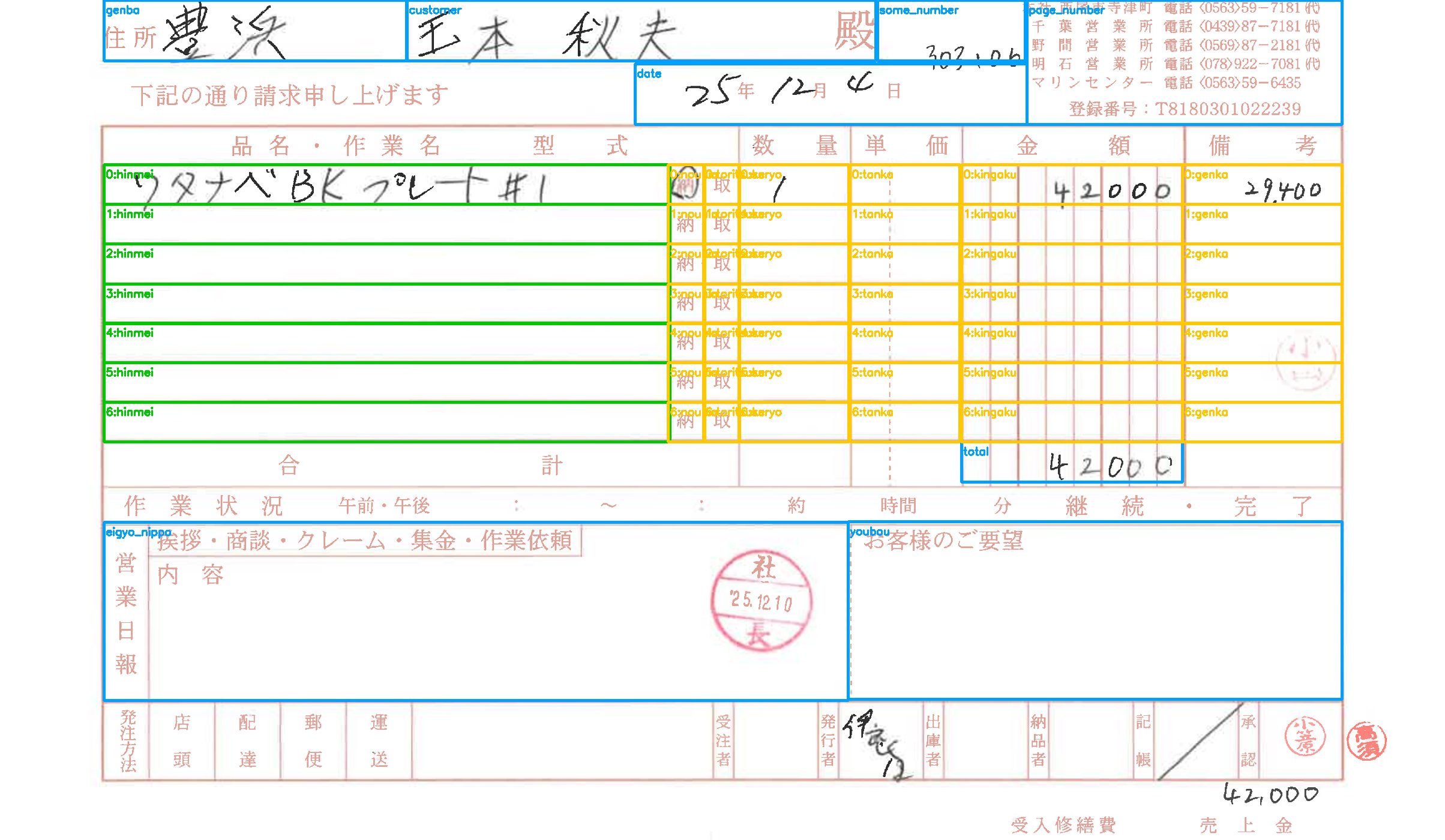This screenshot has height=840, width=1445.
Task: Select the sentence 下記の通り請求申し上げます
Action: (x=290, y=95)
